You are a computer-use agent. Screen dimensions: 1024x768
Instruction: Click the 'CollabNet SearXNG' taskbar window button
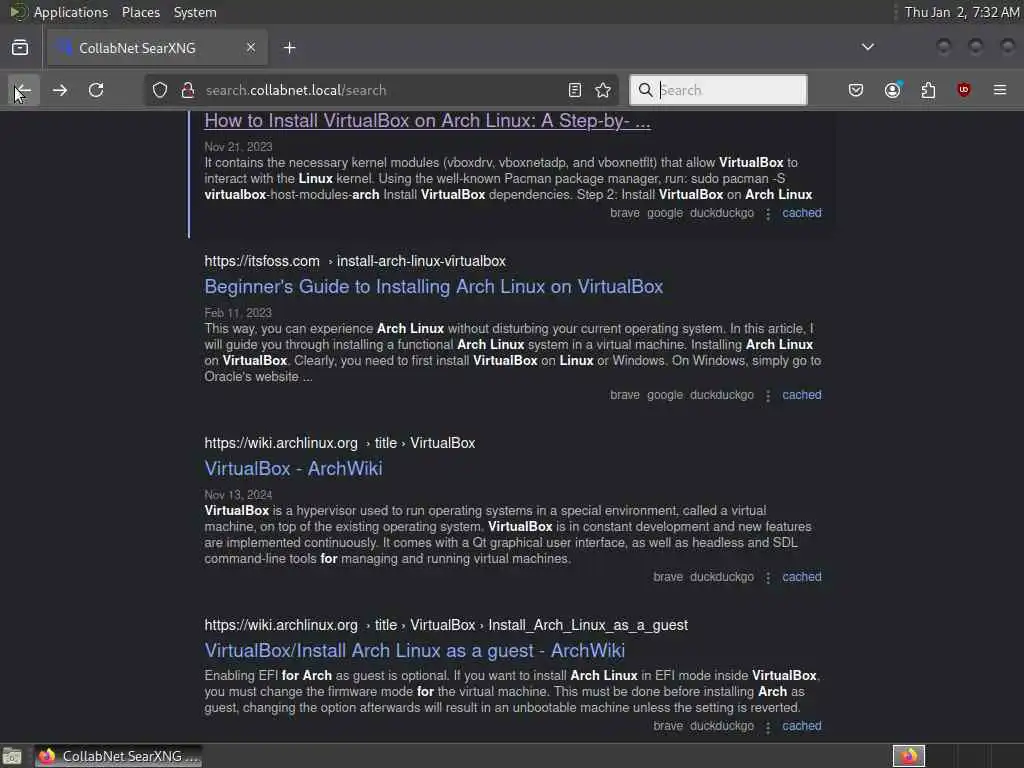pos(118,756)
